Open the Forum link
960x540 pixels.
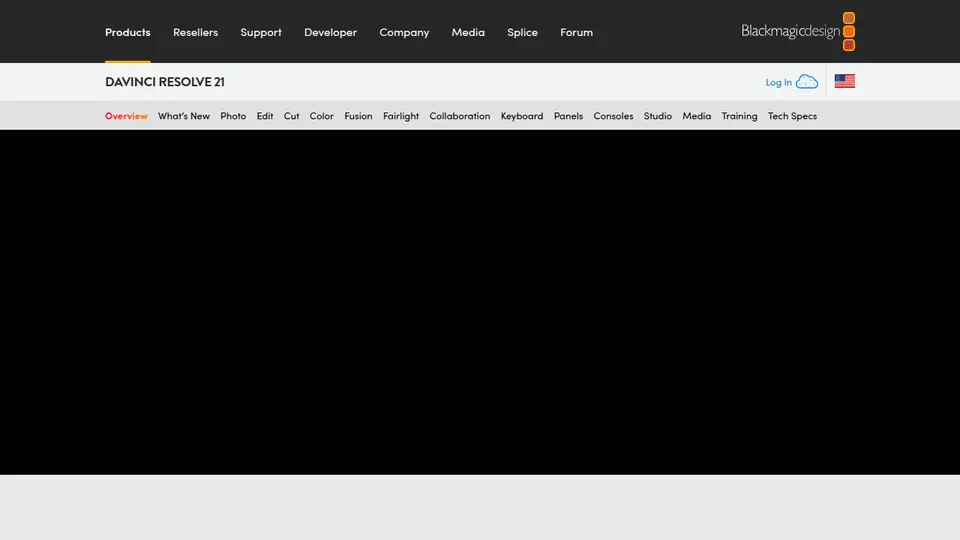pos(576,32)
